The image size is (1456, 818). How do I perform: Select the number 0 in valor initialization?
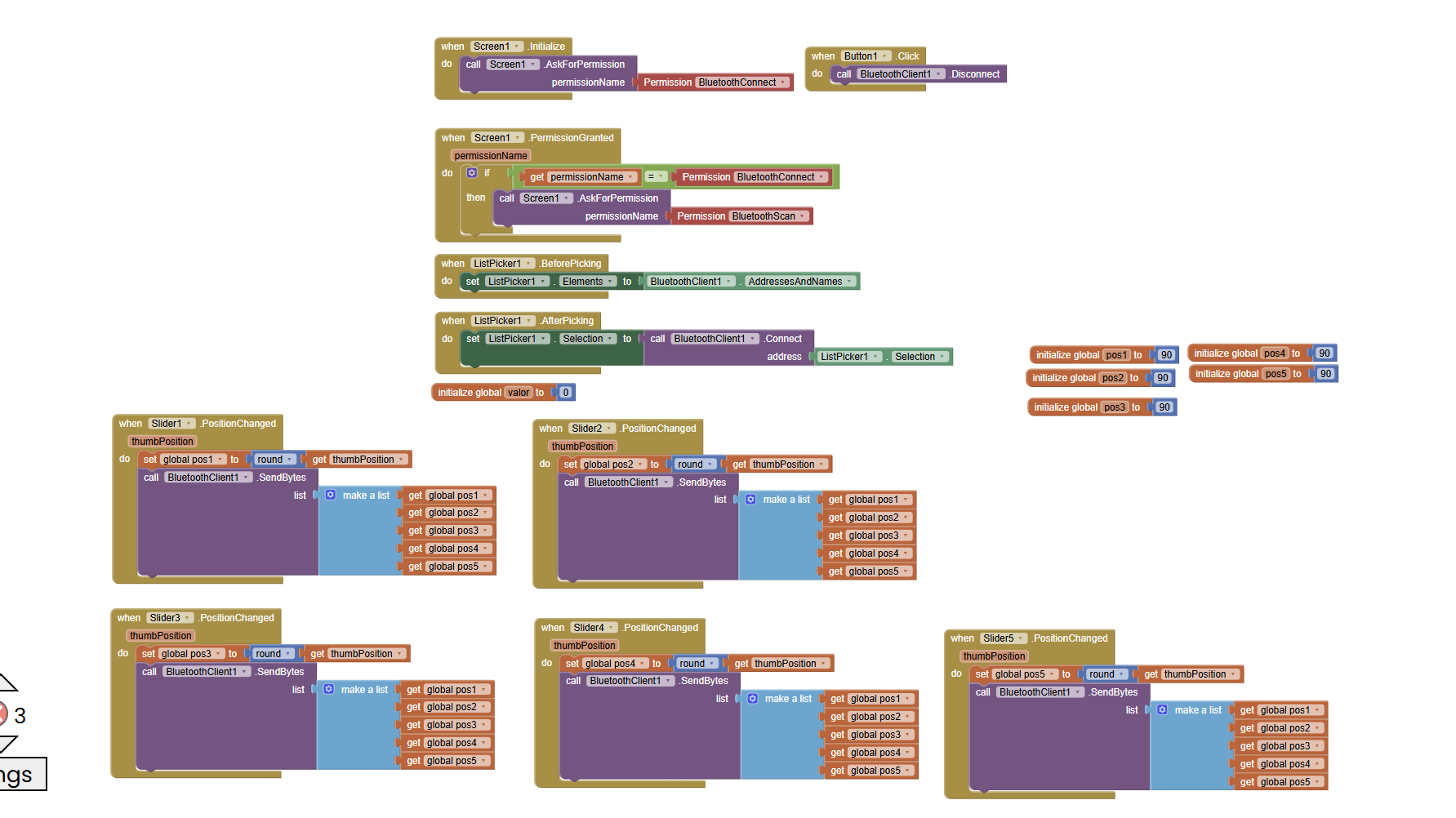(565, 393)
